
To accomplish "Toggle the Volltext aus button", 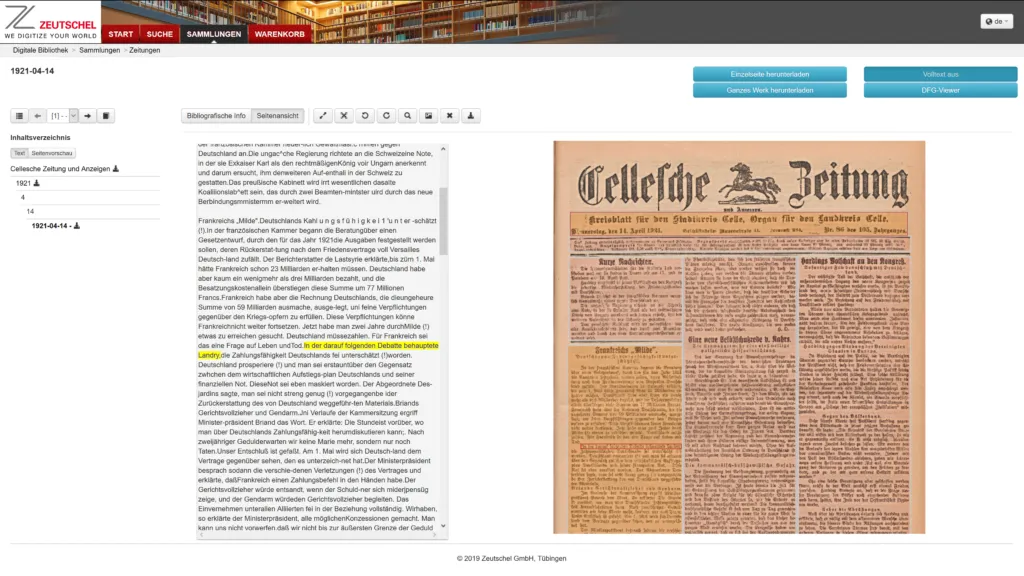I will point(940,74).
